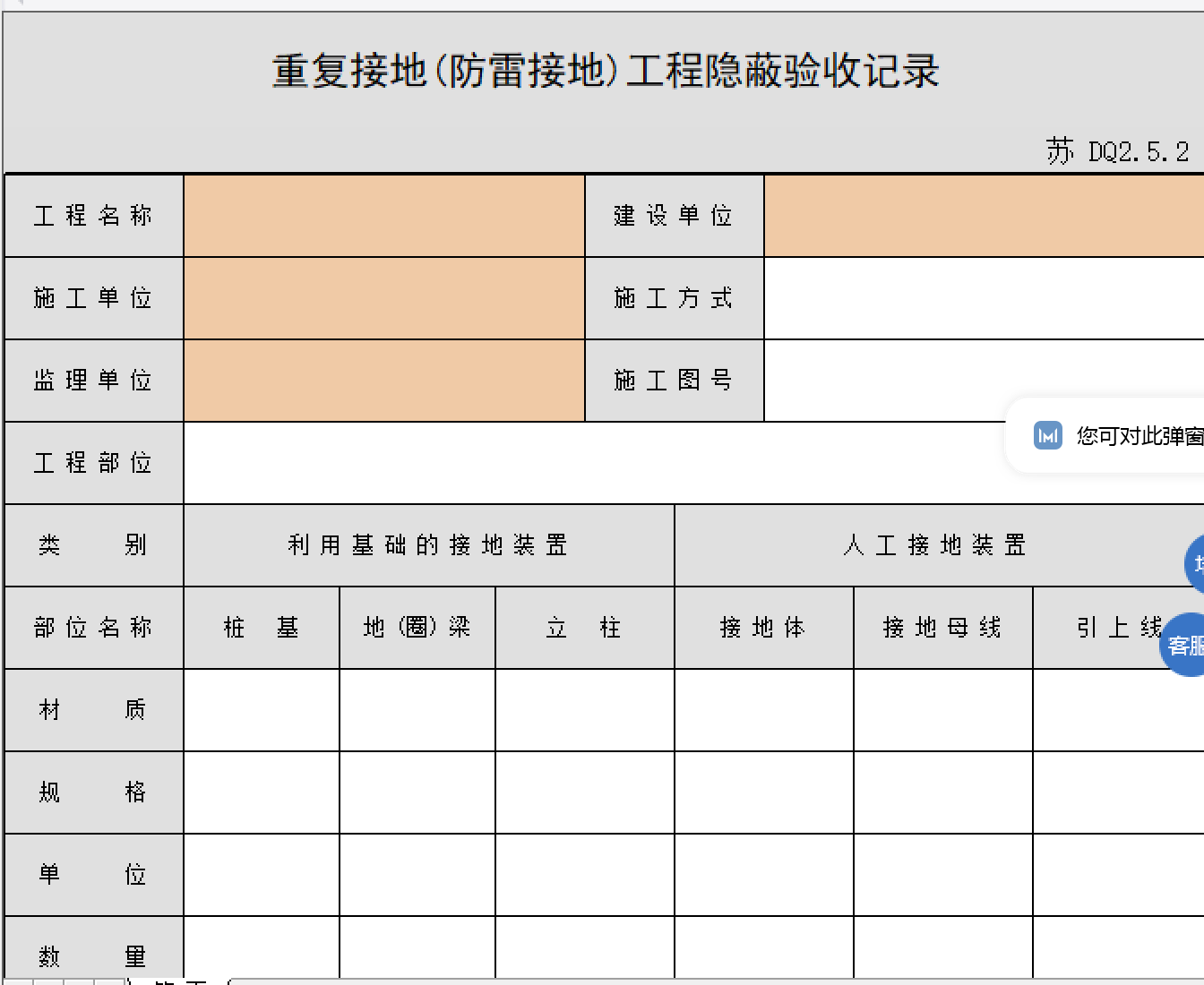
Task: Select the orange 工程名称 input cell
Action: point(383,216)
